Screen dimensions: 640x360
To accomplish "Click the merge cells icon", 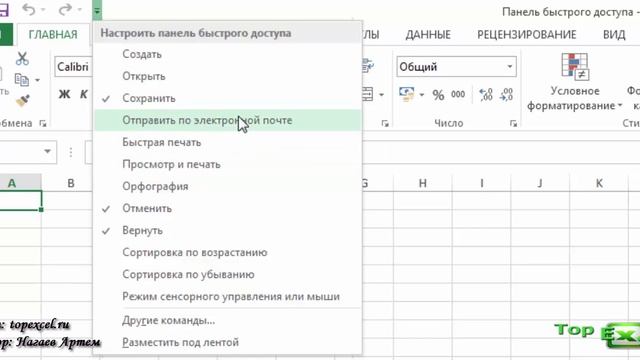I will point(368,95).
